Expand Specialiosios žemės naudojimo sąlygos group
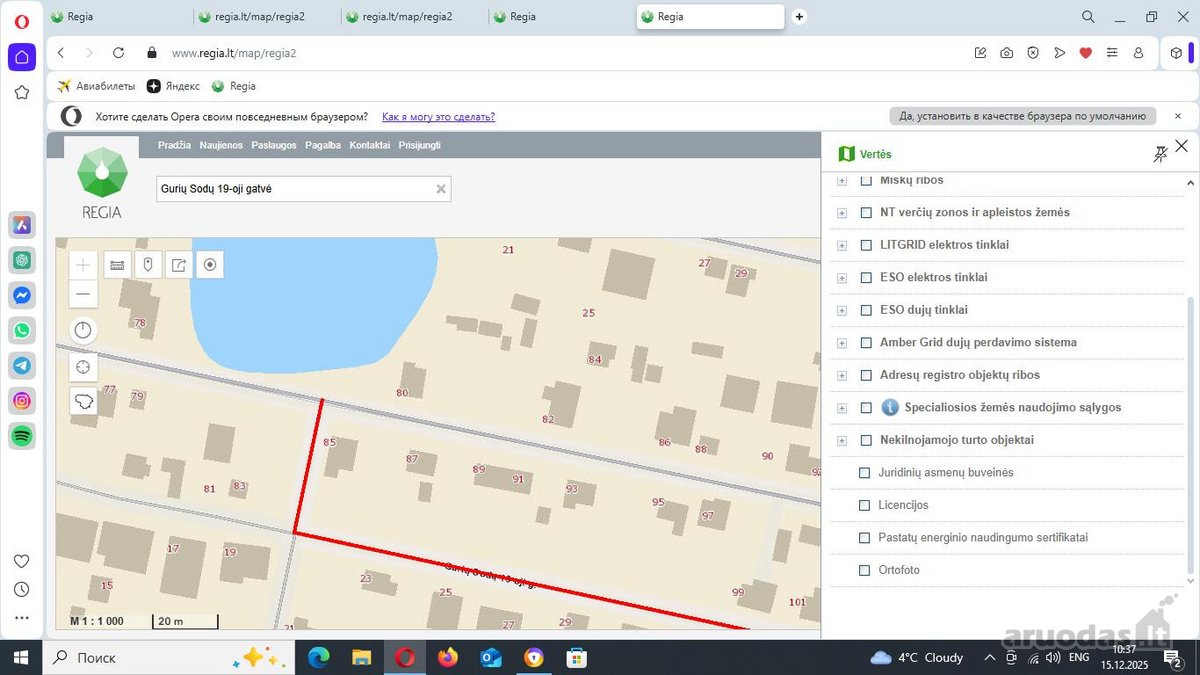 click(x=842, y=407)
